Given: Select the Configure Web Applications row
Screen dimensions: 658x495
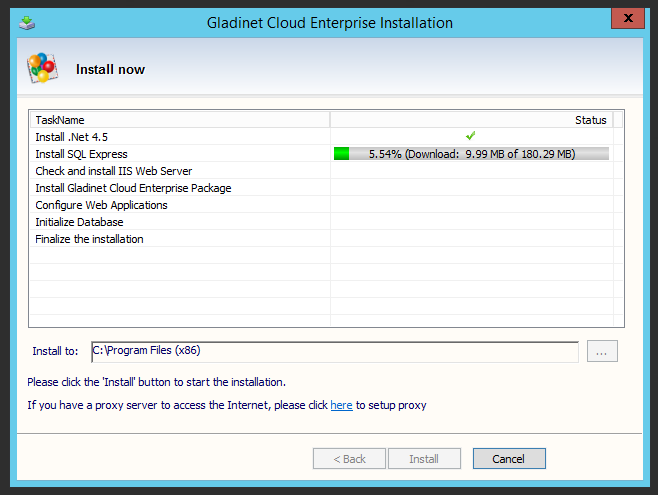Looking at the screenshot, I should [x=101, y=205].
